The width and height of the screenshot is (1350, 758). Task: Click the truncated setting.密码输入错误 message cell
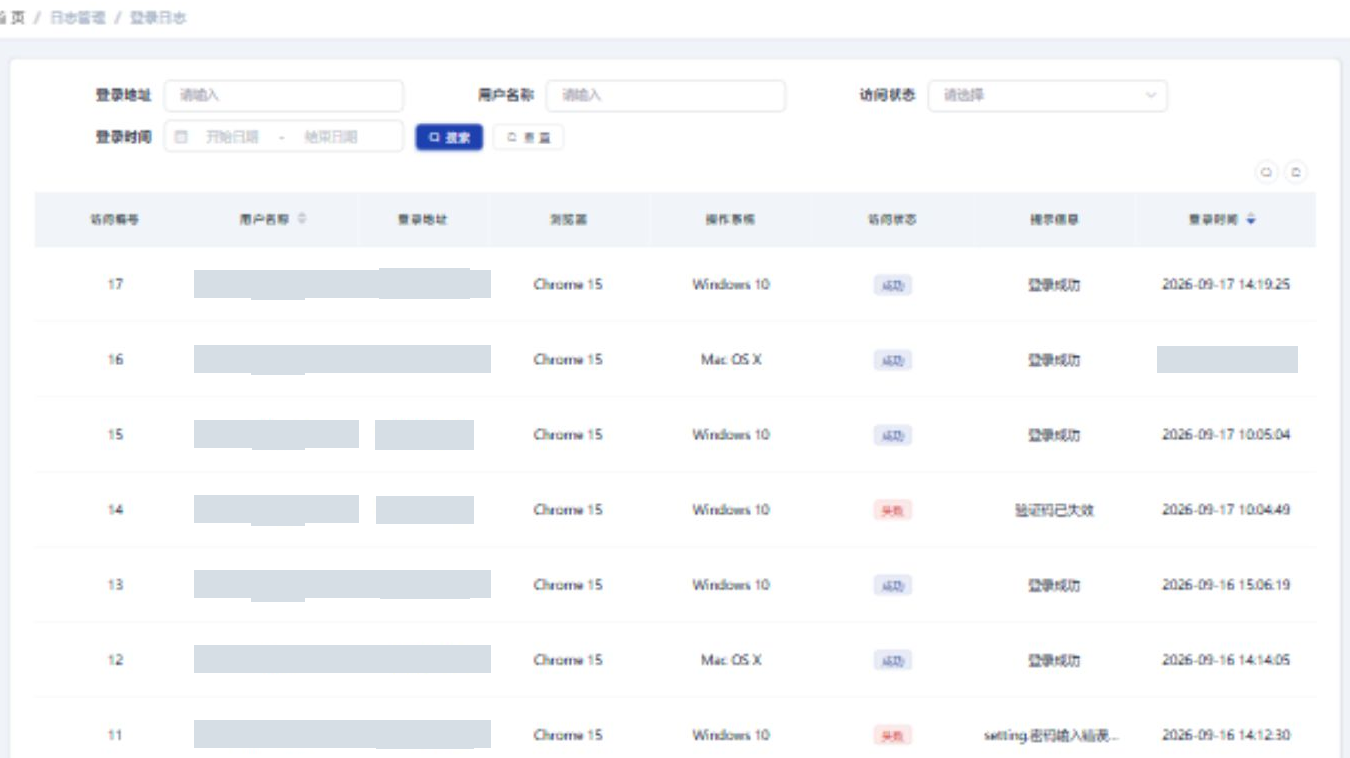click(x=1051, y=736)
